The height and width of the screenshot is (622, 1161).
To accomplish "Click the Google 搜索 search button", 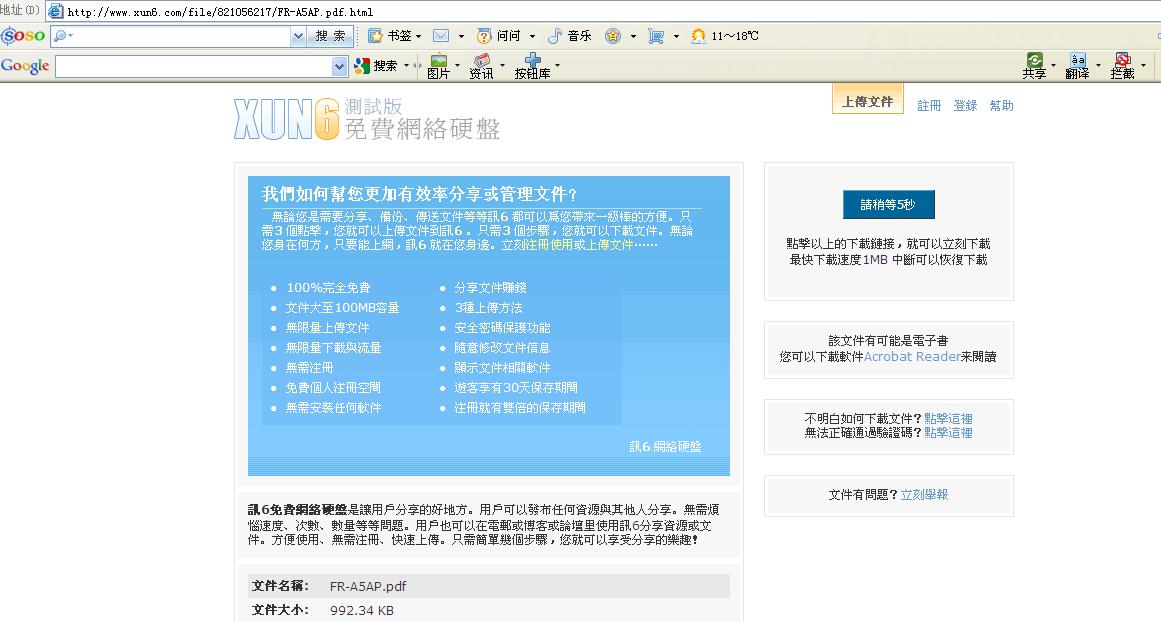I will pos(375,66).
